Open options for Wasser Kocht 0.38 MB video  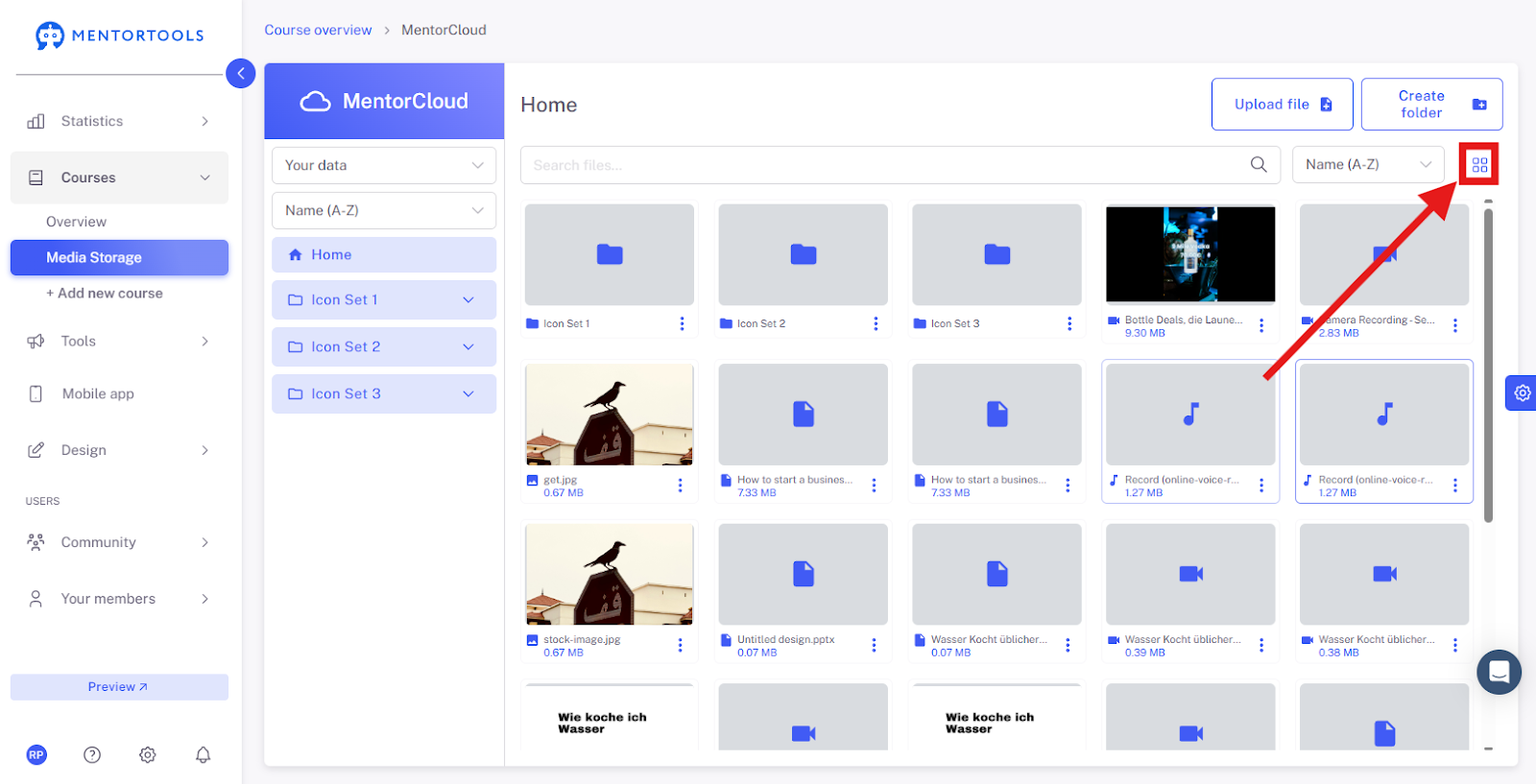(x=1455, y=646)
